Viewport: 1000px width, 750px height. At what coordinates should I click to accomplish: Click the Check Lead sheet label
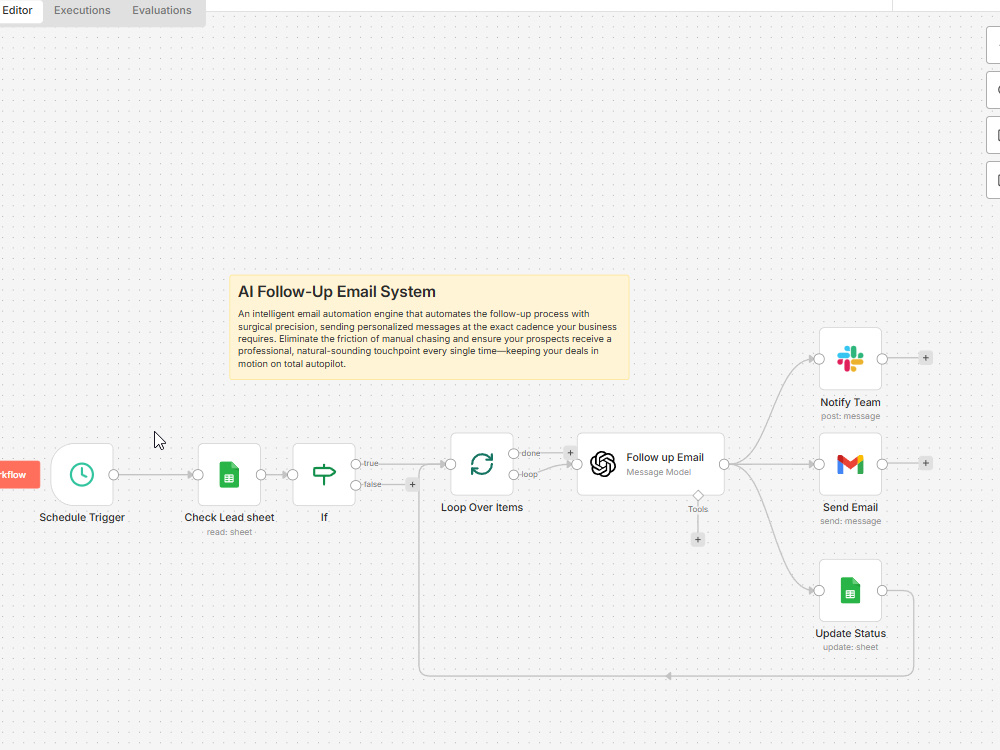pos(229,517)
